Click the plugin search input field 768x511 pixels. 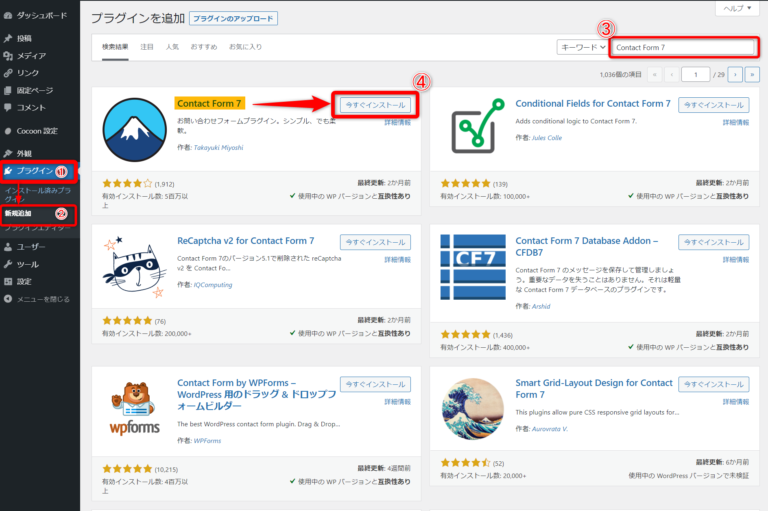[x=683, y=48]
